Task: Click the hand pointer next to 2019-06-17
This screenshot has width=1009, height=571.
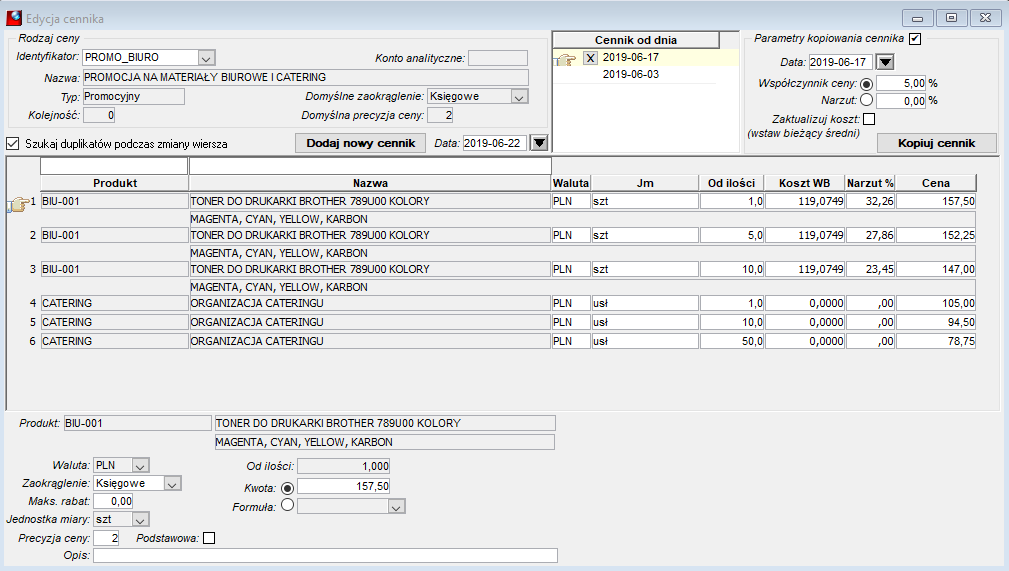Action: point(566,60)
